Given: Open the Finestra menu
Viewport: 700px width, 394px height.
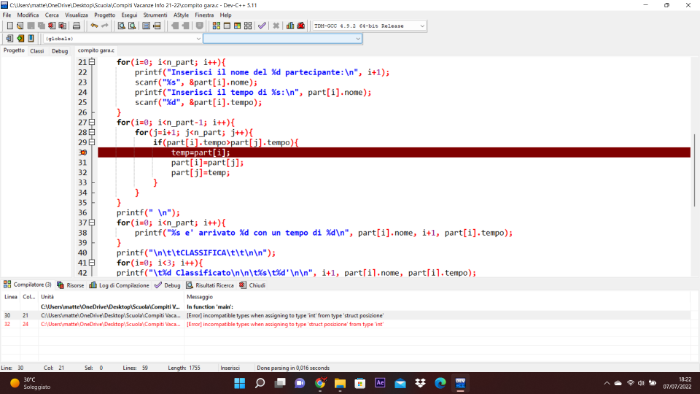Looking at the screenshot, I should [x=204, y=15].
